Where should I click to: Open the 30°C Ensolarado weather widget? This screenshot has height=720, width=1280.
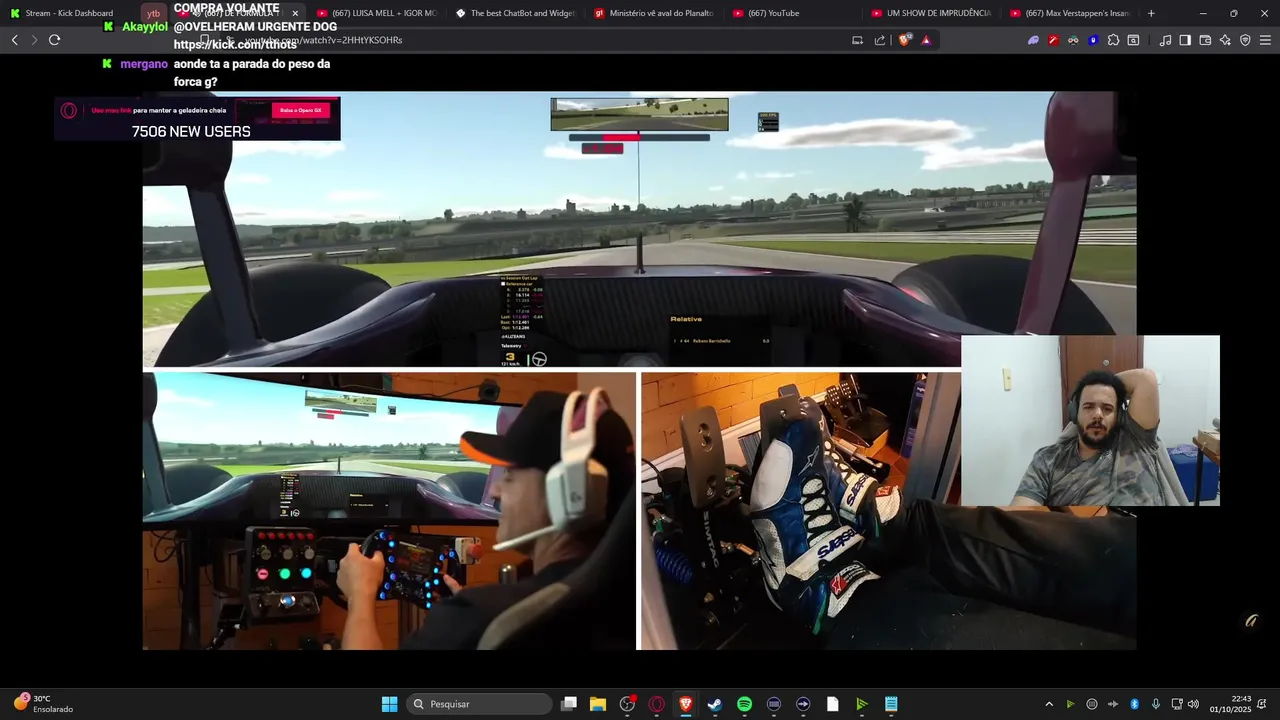point(44,704)
